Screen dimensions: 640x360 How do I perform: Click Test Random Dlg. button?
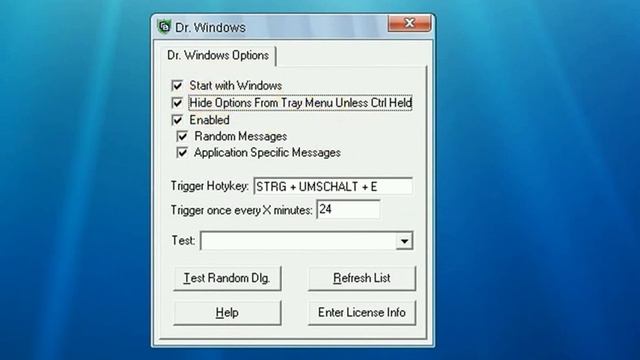pyautogui.click(x=227, y=278)
